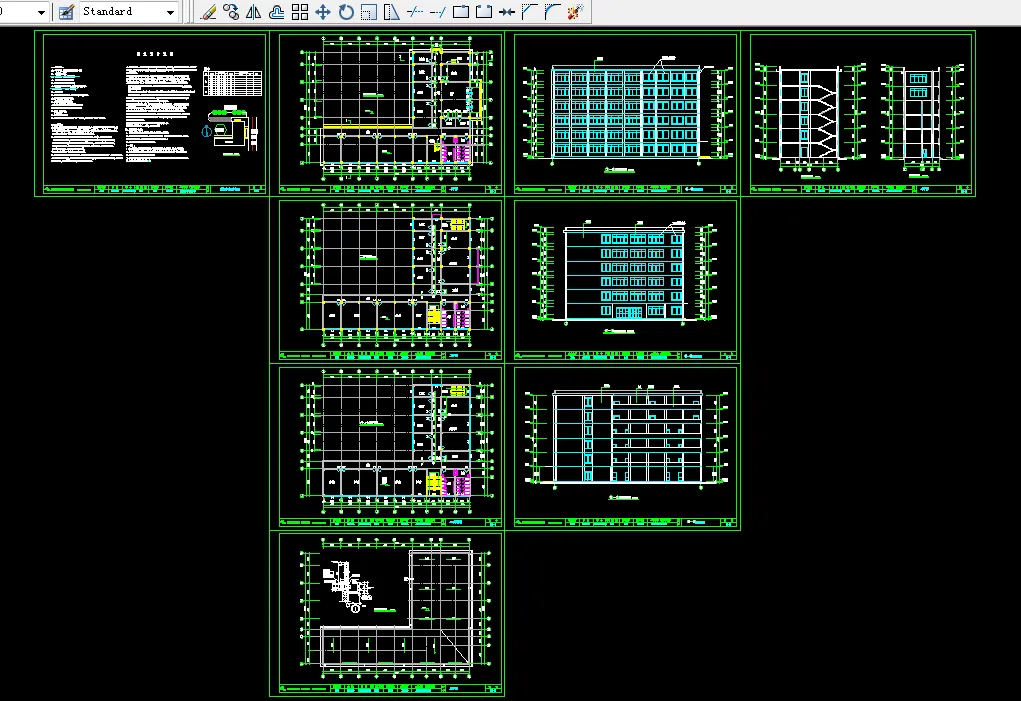
Task: Choose the Offset tool
Action: (277, 12)
